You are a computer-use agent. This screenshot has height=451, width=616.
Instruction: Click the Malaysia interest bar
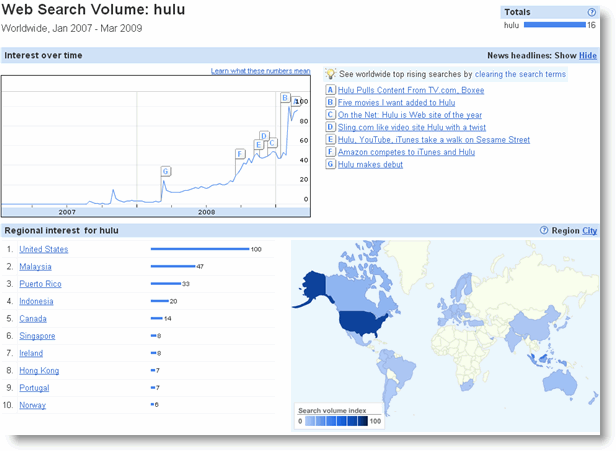[173, 266]
